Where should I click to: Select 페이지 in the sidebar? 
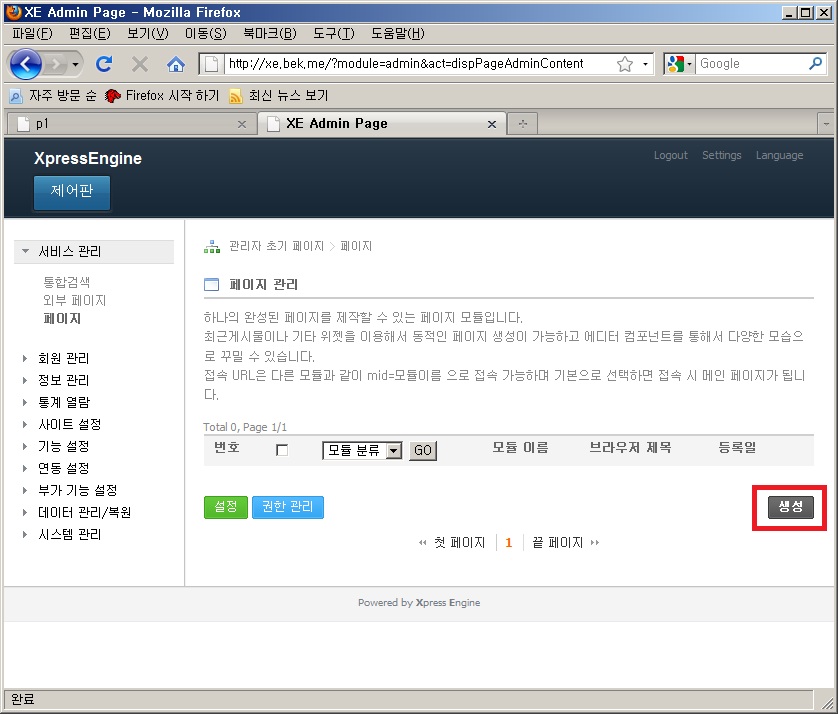pos(61,319)
